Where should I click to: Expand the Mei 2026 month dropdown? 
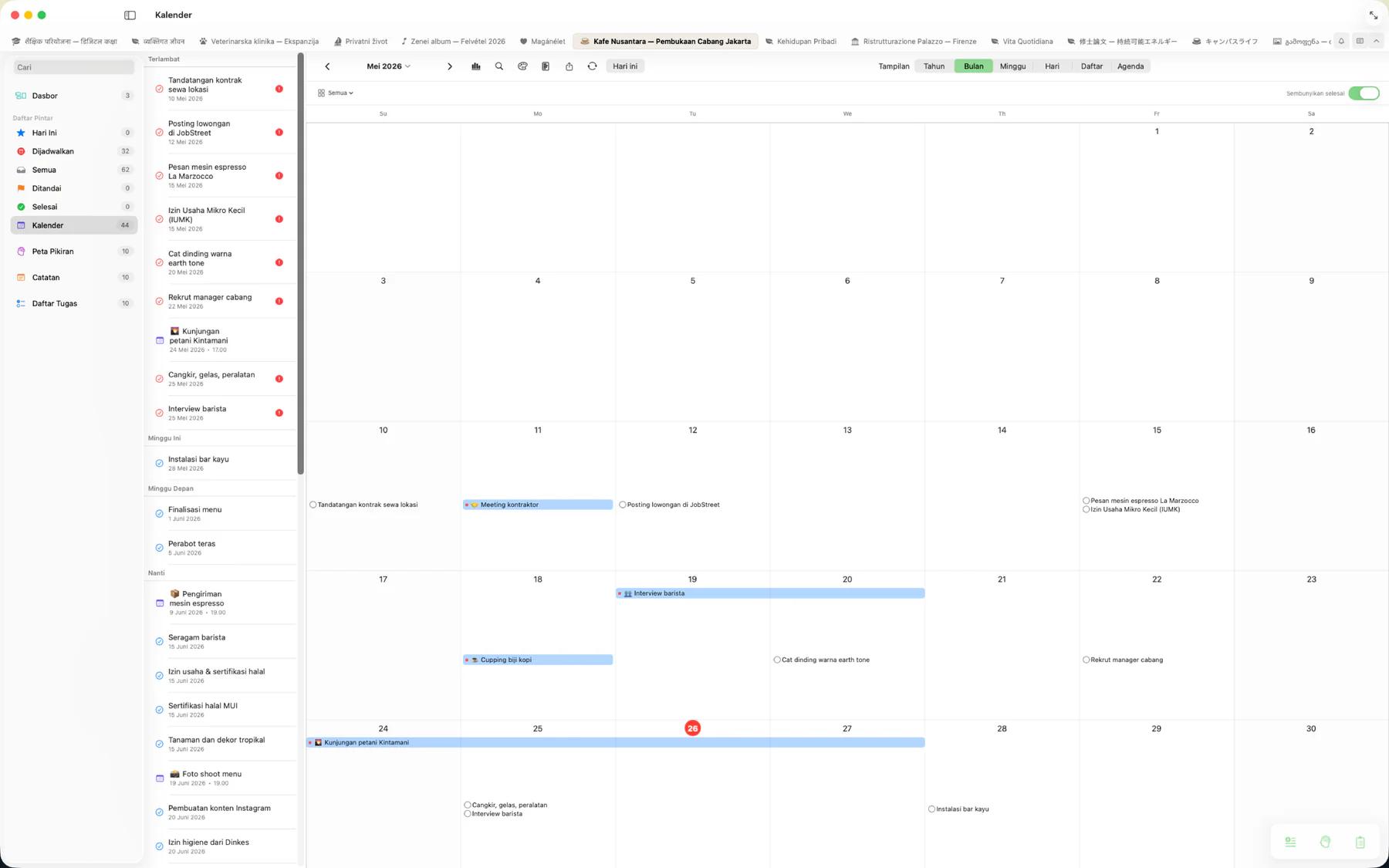point(389,66)
